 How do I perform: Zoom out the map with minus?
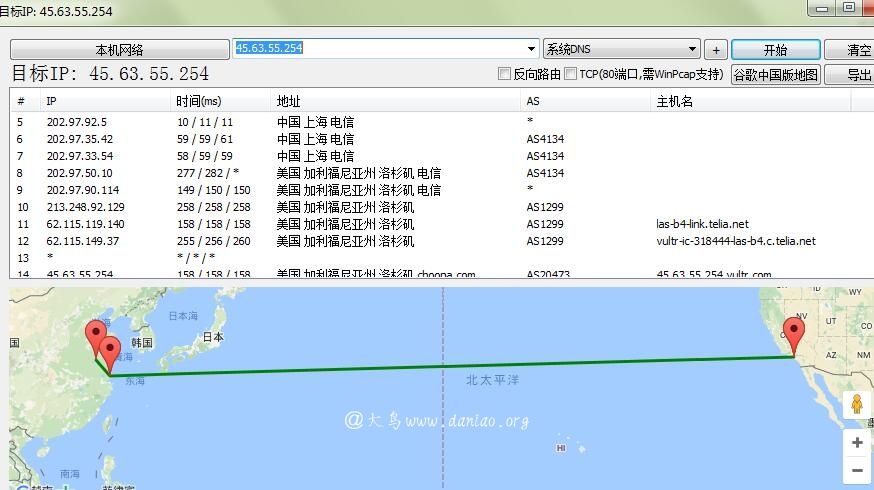857,470
